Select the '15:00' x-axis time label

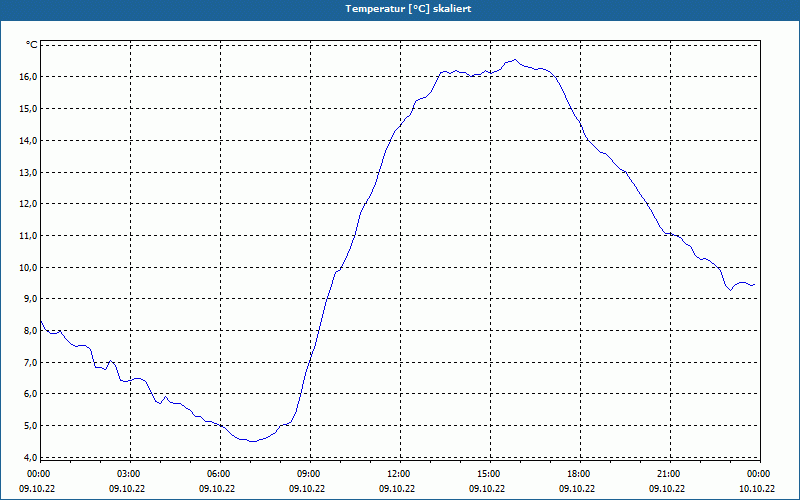[488, 474]
